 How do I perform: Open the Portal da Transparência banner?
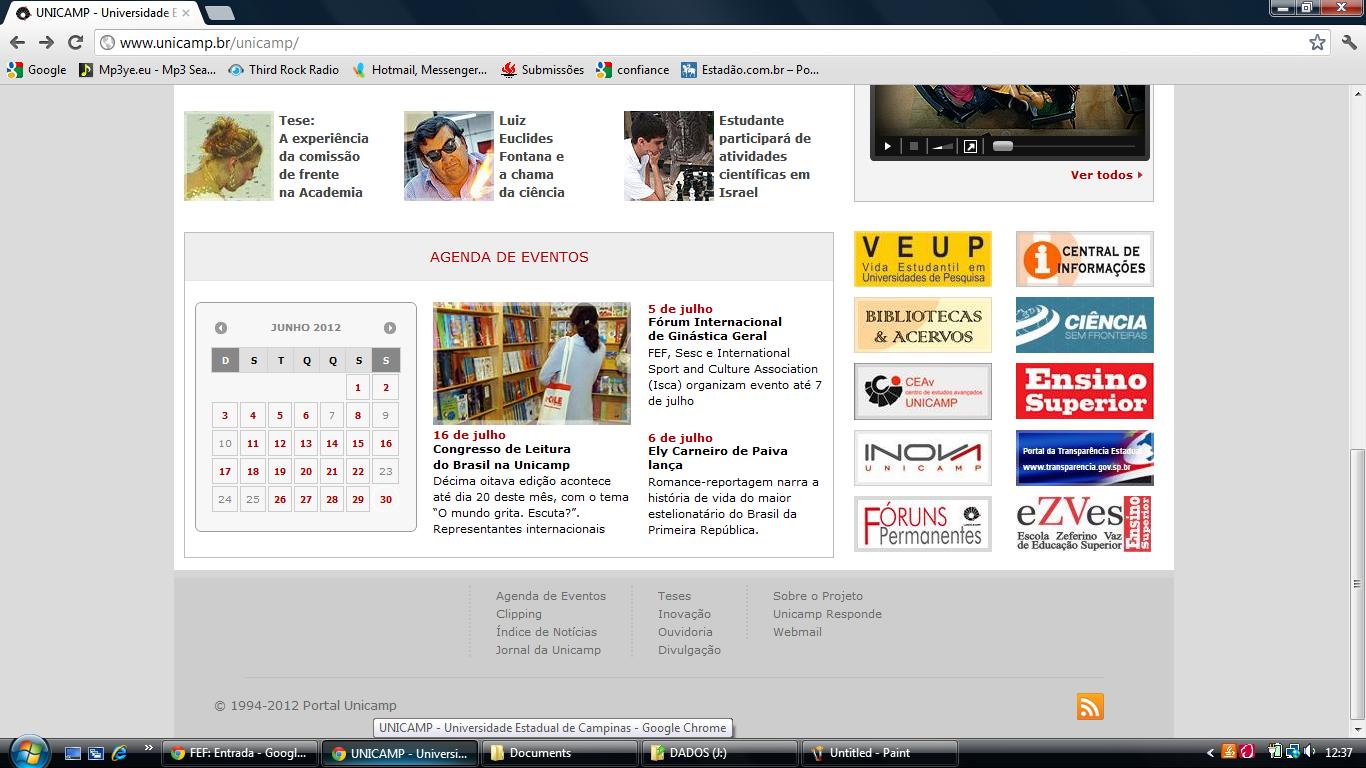1084,458
